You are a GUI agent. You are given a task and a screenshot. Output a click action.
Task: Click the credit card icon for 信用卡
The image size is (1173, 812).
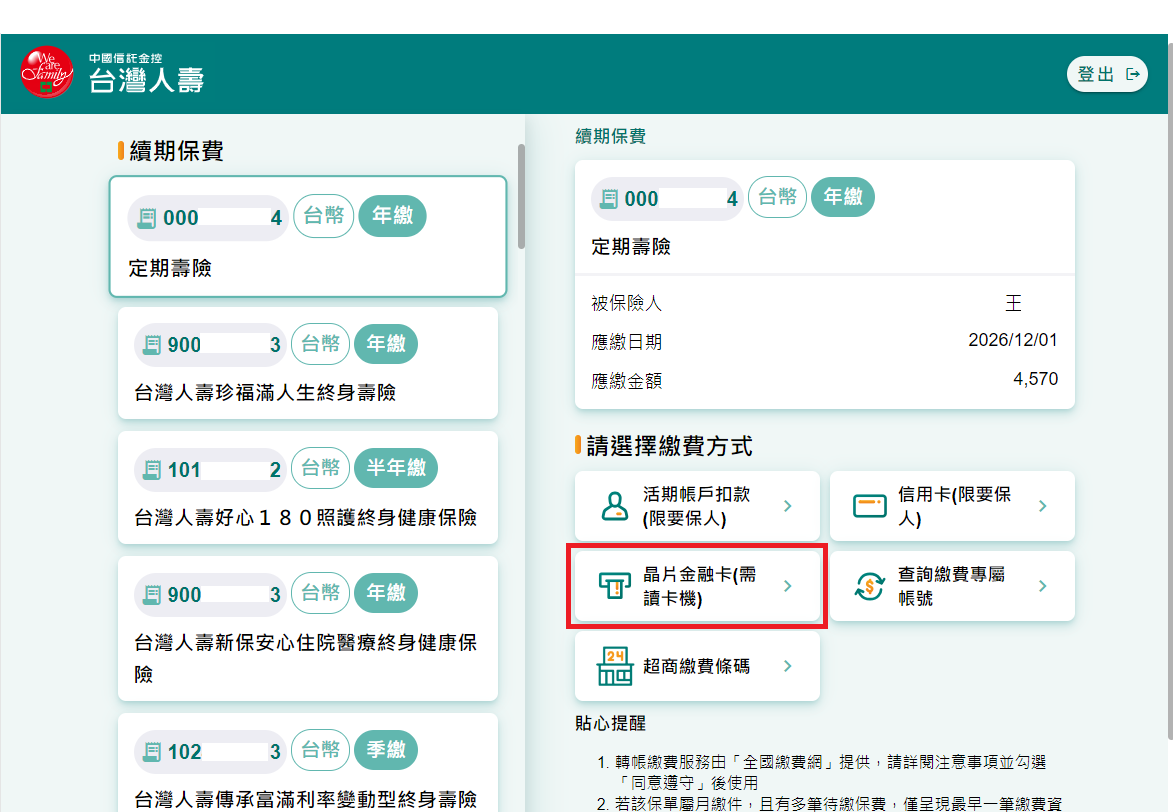[x=870, y=507]
